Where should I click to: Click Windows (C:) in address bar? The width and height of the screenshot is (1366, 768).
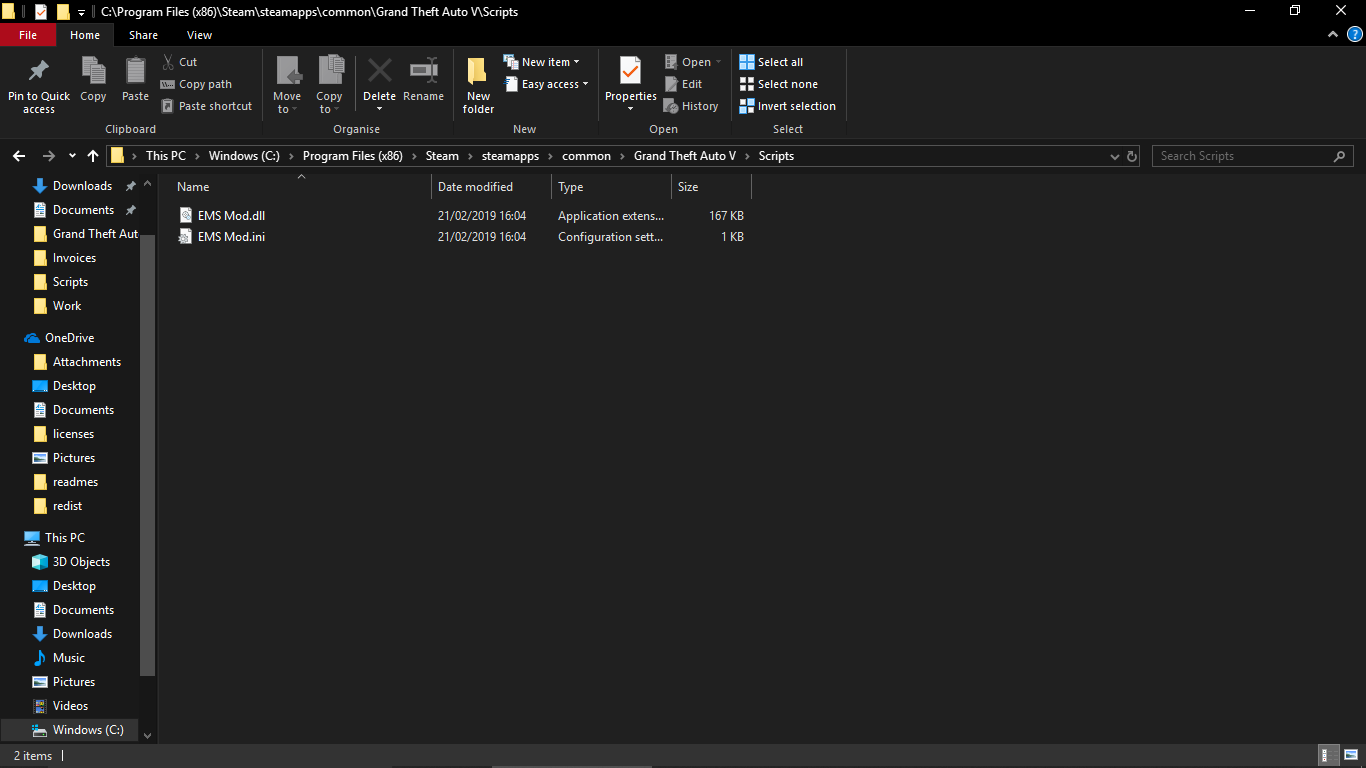point(244,156)
